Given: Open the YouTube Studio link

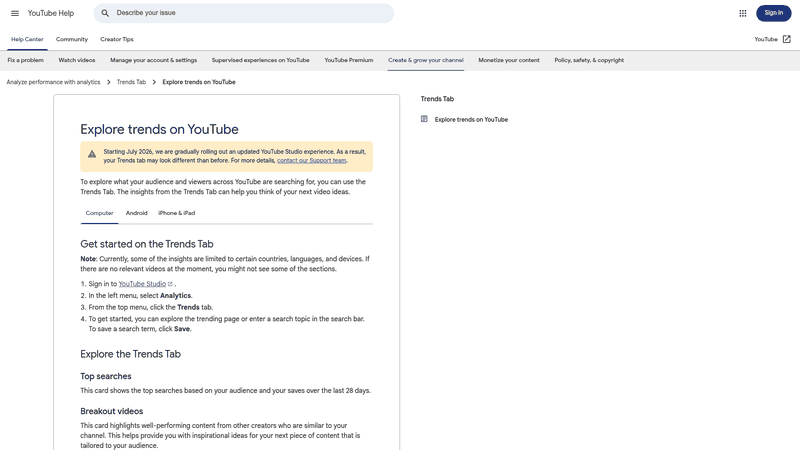Looking at the screenshot, I should [x=142, y=284].
